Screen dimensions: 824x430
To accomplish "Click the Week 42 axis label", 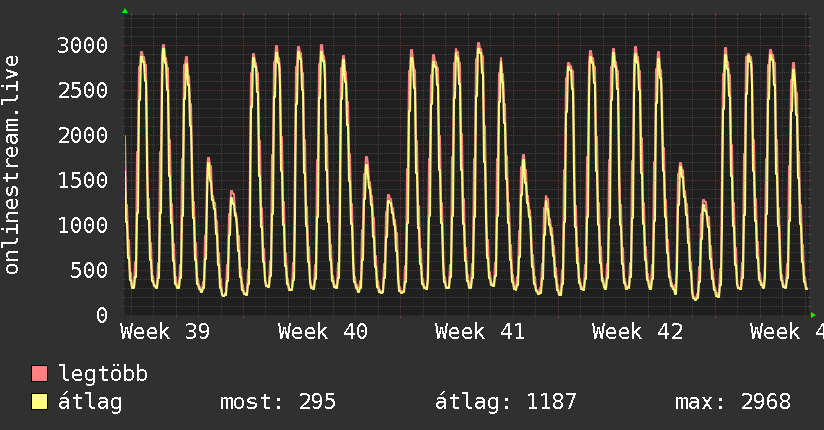I will point(637,332).
